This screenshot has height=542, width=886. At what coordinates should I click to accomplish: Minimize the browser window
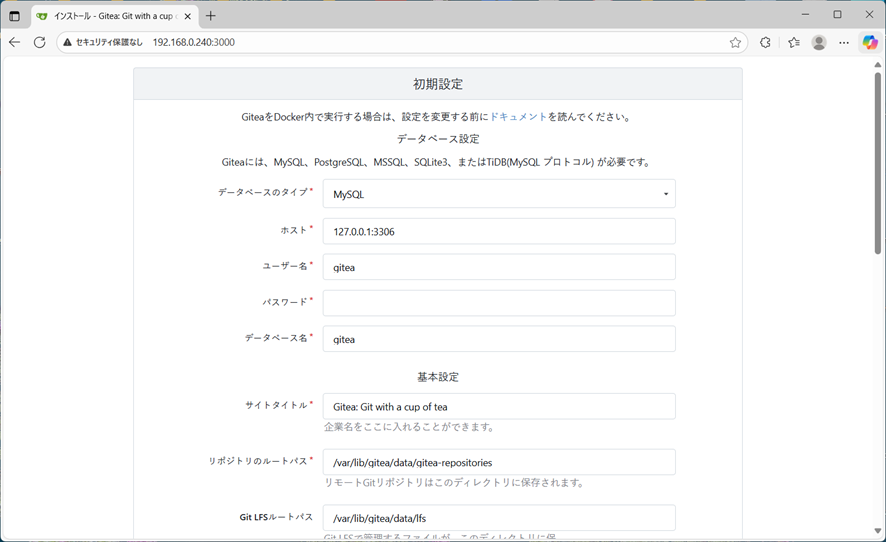(806, 15)
